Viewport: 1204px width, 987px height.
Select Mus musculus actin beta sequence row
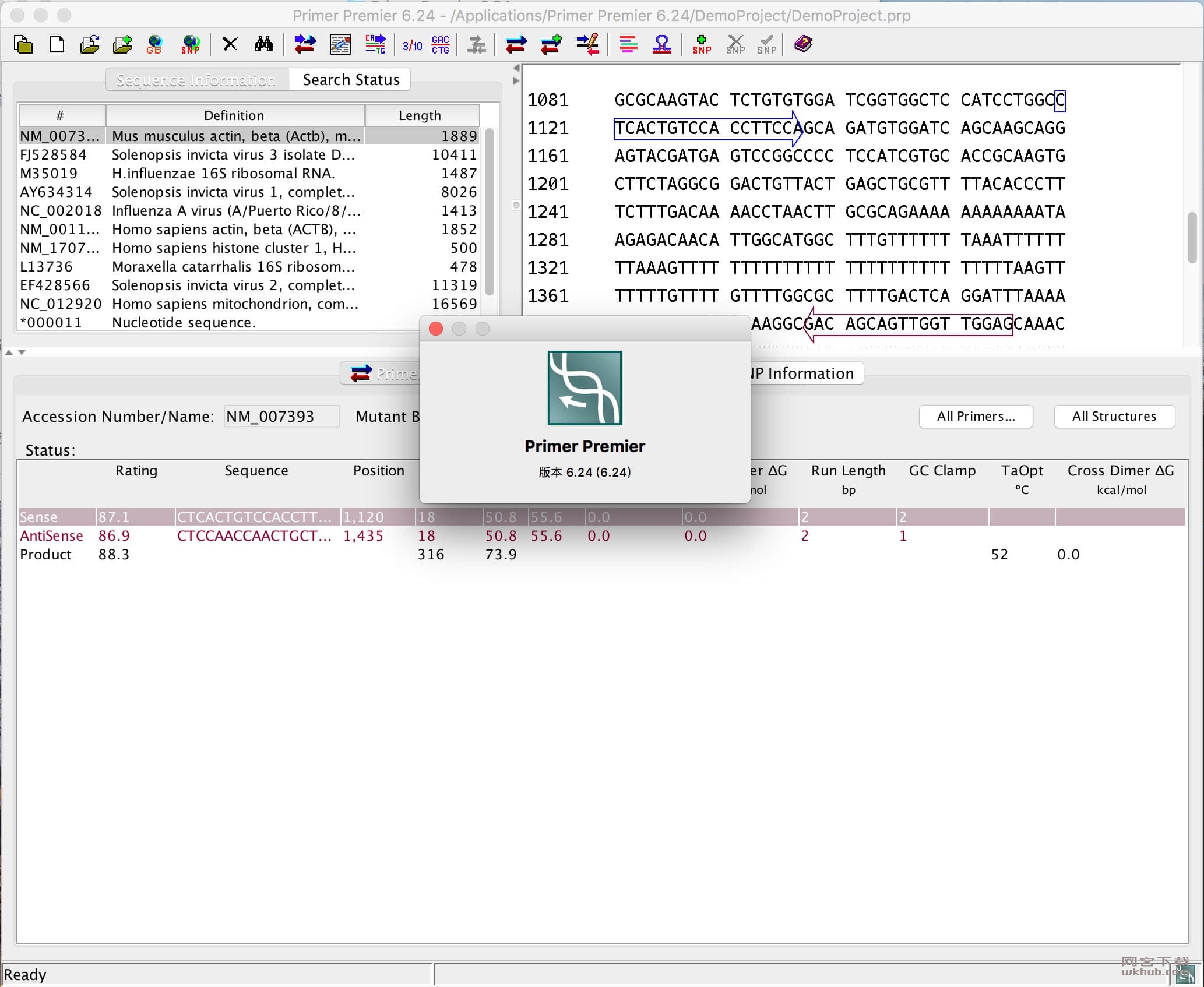248,136
